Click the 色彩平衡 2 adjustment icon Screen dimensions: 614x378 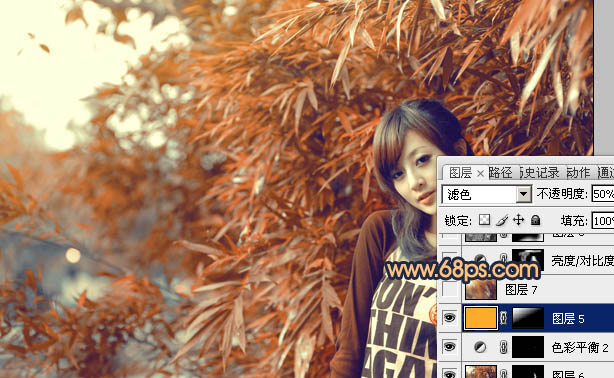tap(480, 347)
